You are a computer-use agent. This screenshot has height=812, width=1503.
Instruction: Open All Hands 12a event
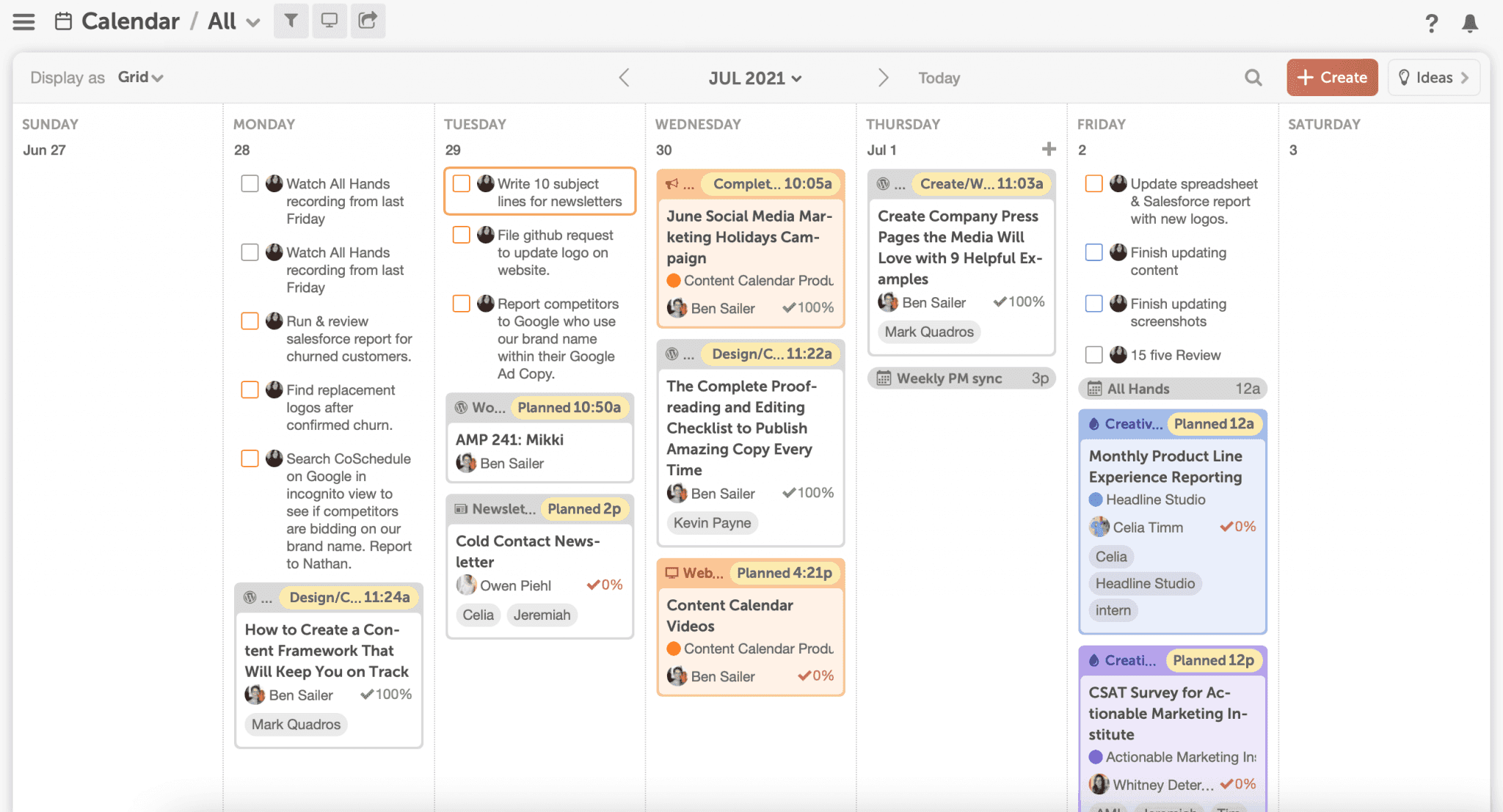(1173, 389)
